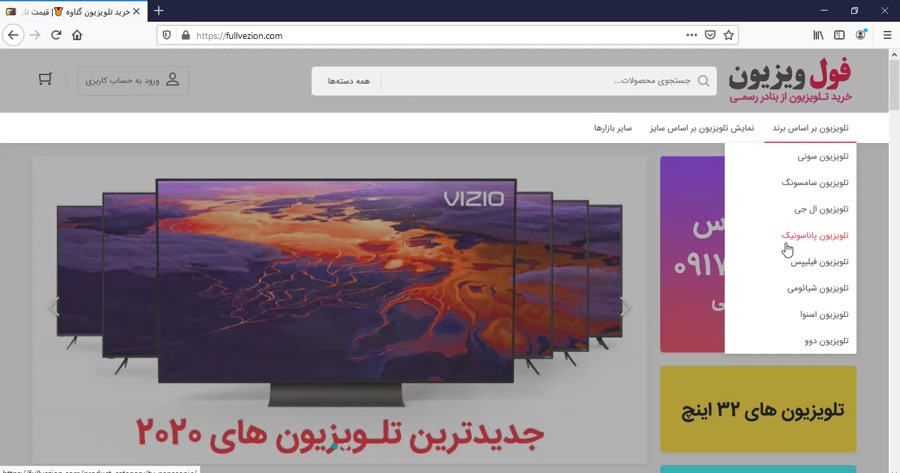Select تلویزیون دوو from brand menu
The image size is (900, 473).
click(826, 341)
